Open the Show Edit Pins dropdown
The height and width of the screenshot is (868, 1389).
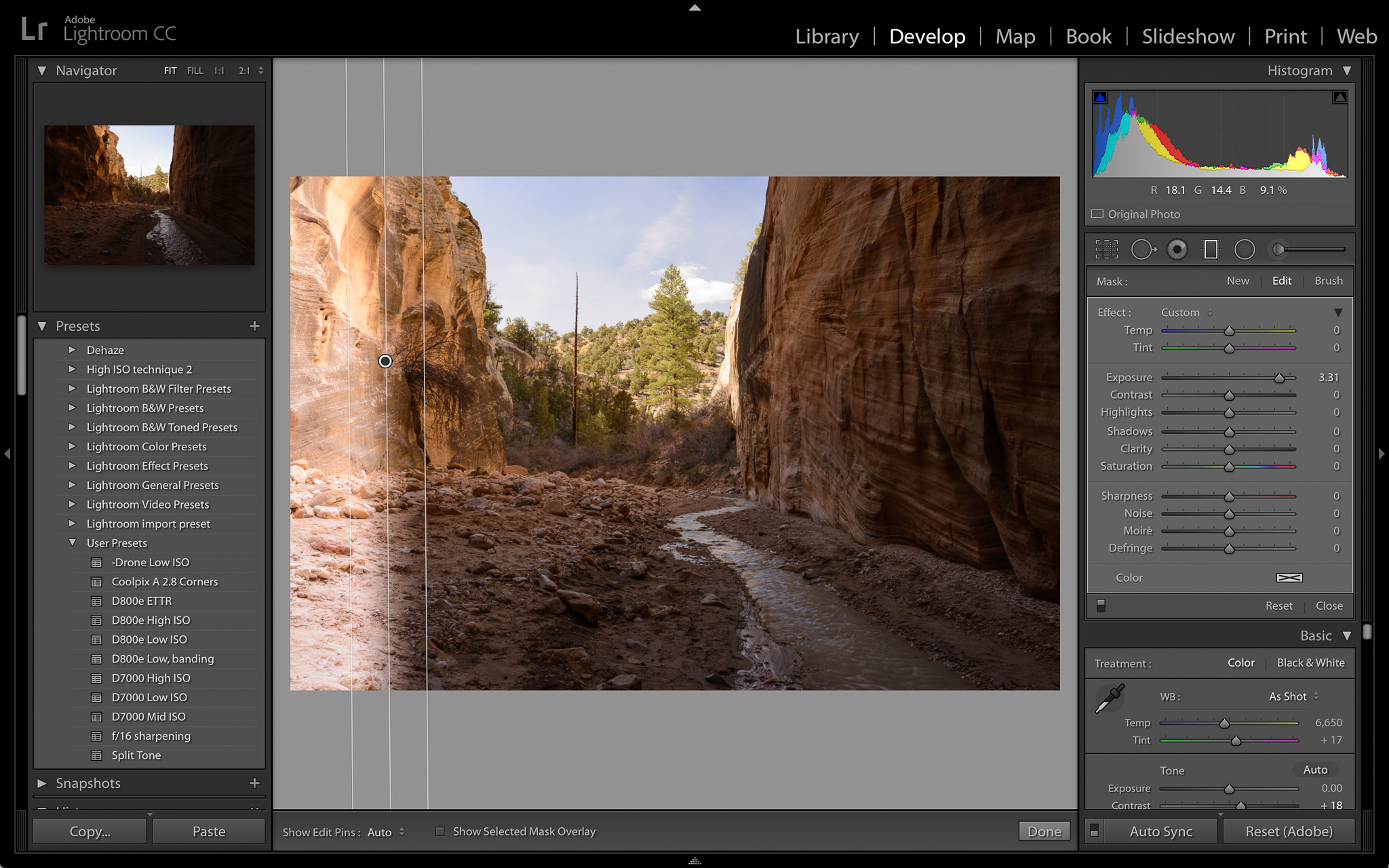tap(384, 831)
